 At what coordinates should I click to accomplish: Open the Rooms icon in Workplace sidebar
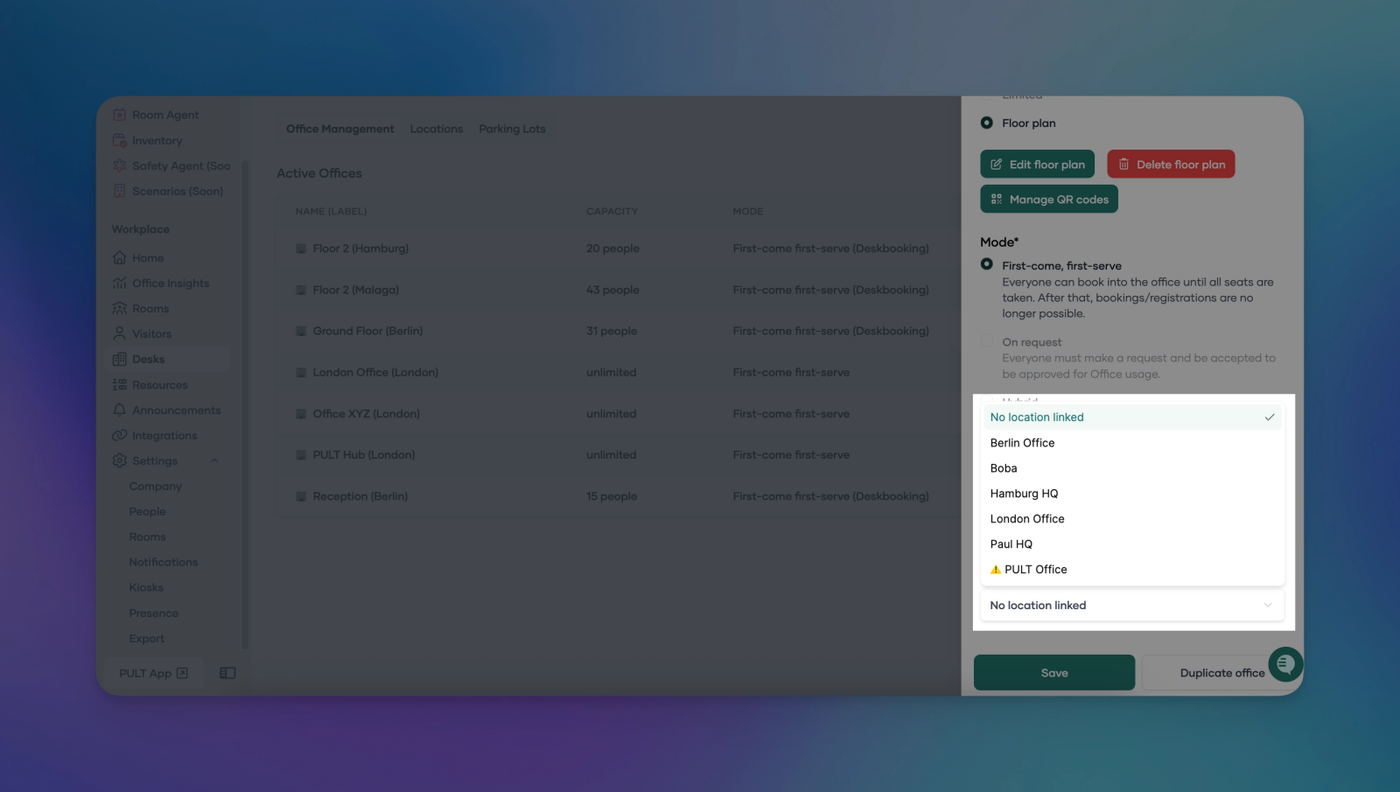coord(120,308)
